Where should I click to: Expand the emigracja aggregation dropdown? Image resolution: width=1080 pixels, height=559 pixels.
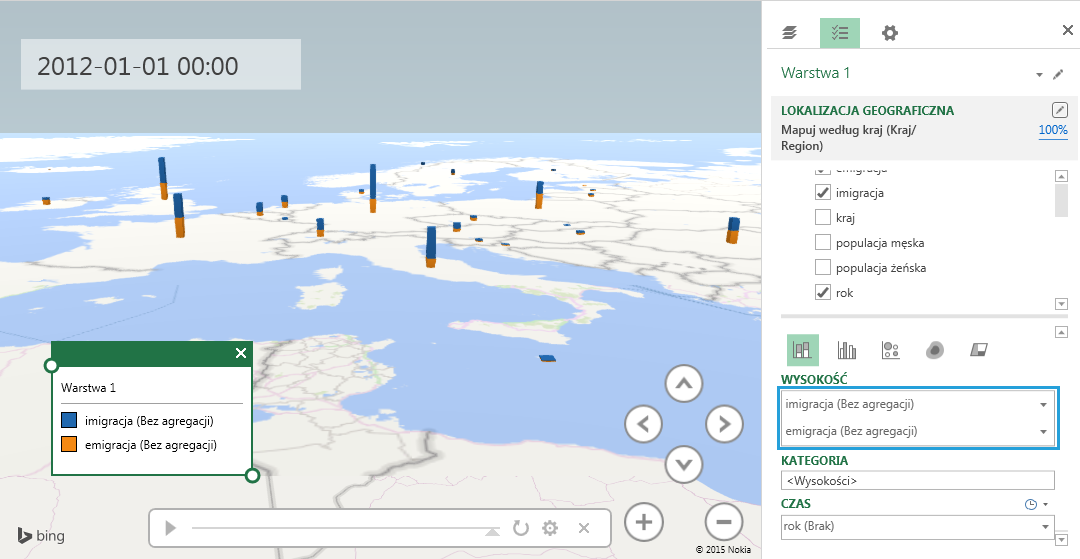click(x=1044, y=432)
